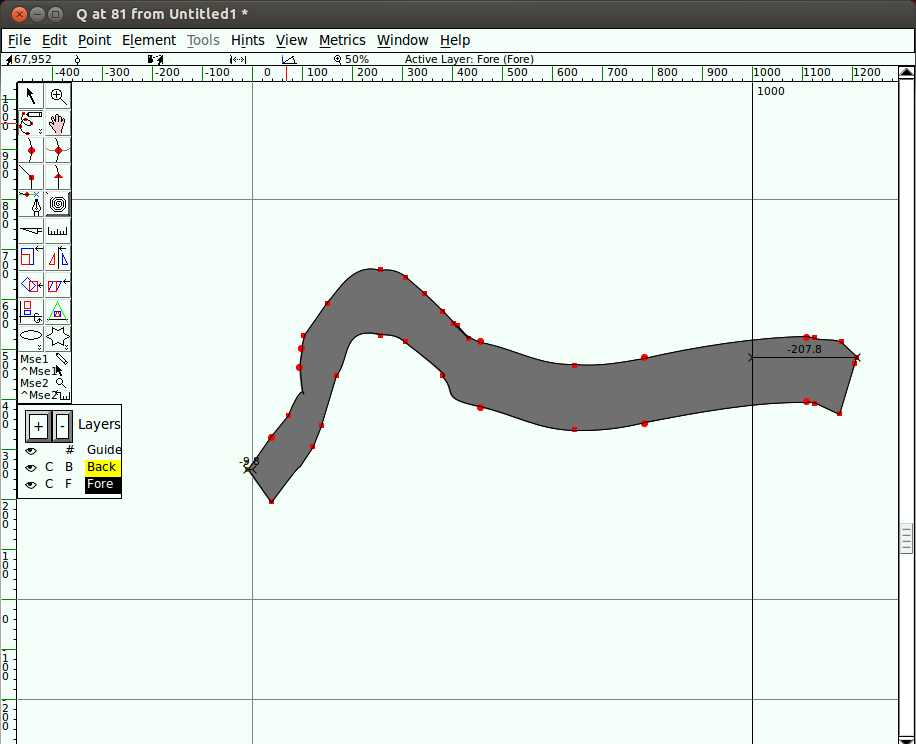
Task: Select the corner point tool
Action: [31, 177]
